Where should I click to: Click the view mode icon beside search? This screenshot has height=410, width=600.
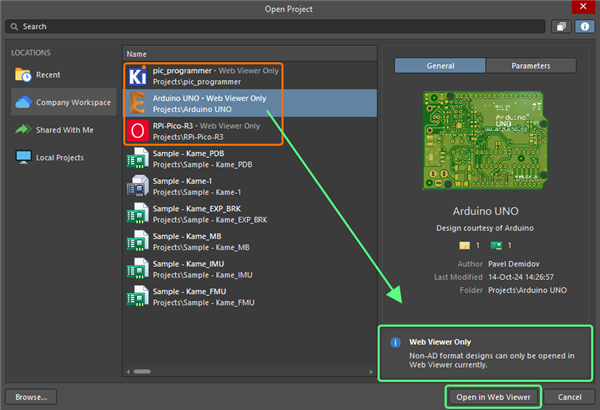pyautogui.click(x=561, y=26)
